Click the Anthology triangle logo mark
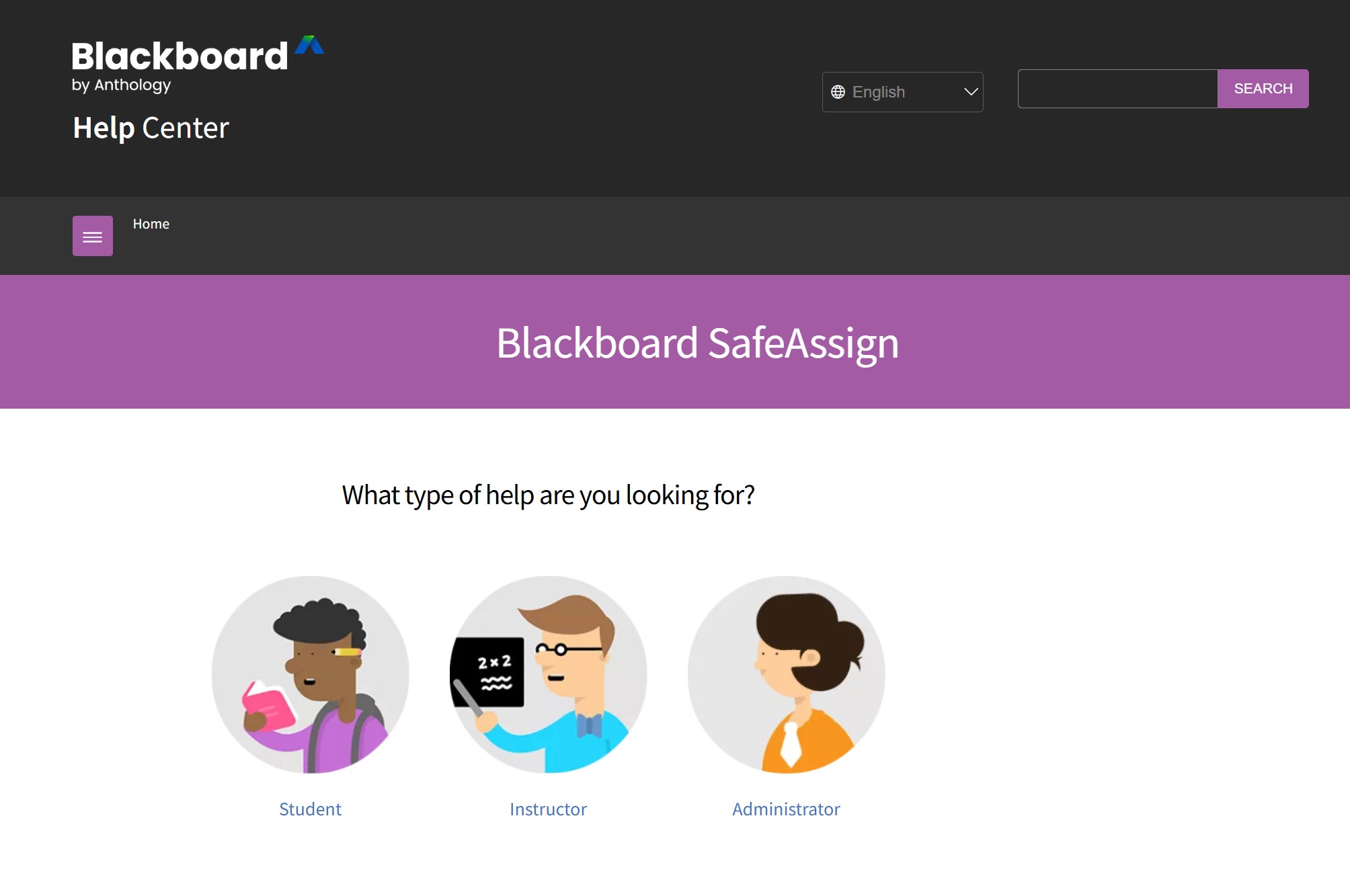 tap(310, 46)
